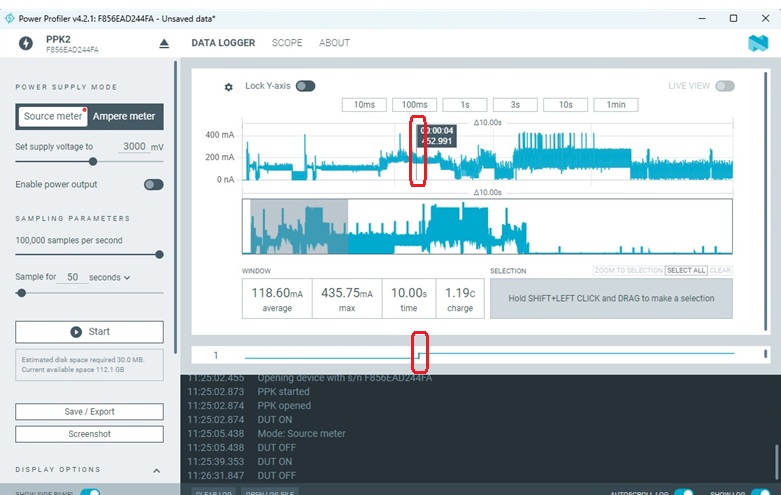Set window to 1s

[x=465, y=105]
